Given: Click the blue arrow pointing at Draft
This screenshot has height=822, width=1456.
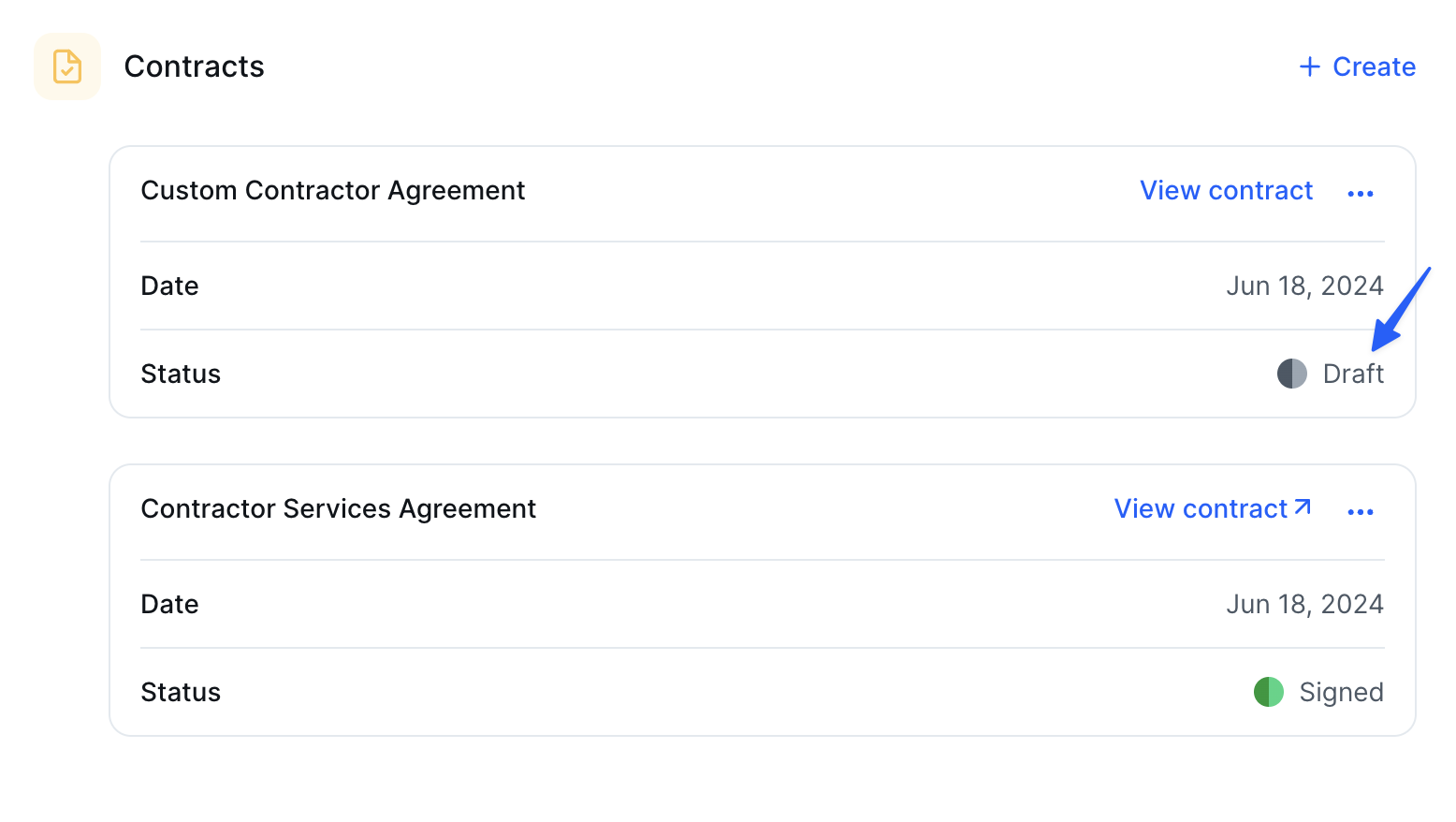Looking at the screenshot, I should pos(1401,310).
